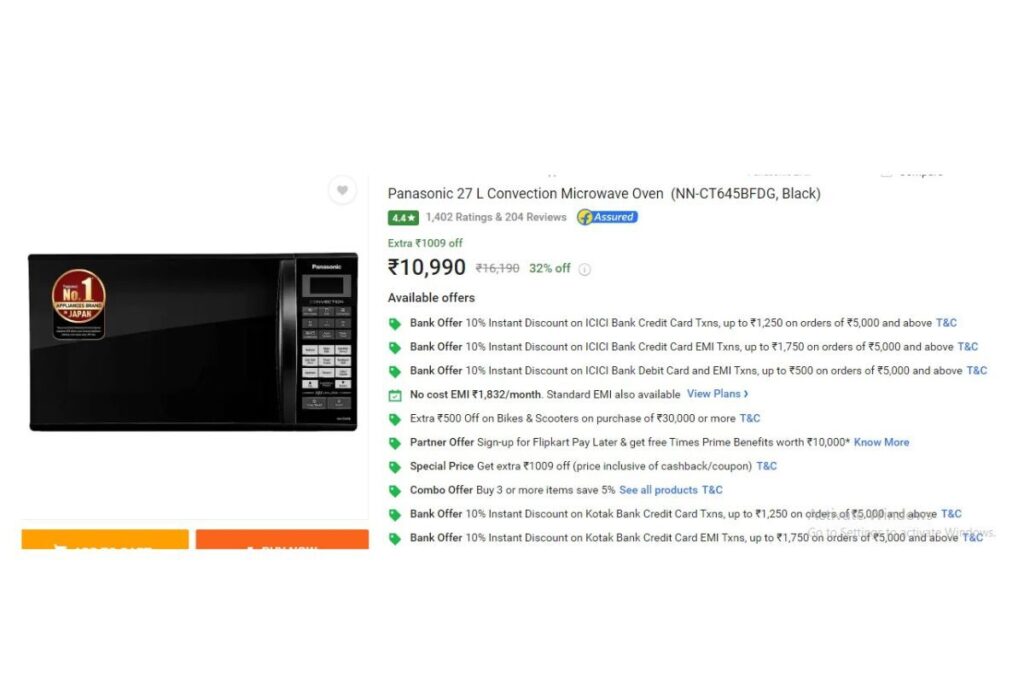Click the Flipkart Assured badge
1024x683 pixels.
[607, 217]
